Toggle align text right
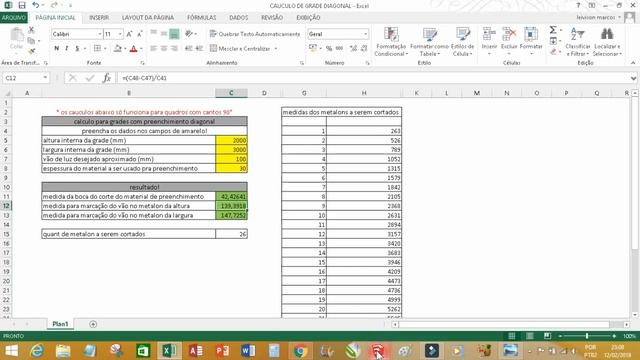Screen dimensions: 640x360 click(x=174, y=49)
